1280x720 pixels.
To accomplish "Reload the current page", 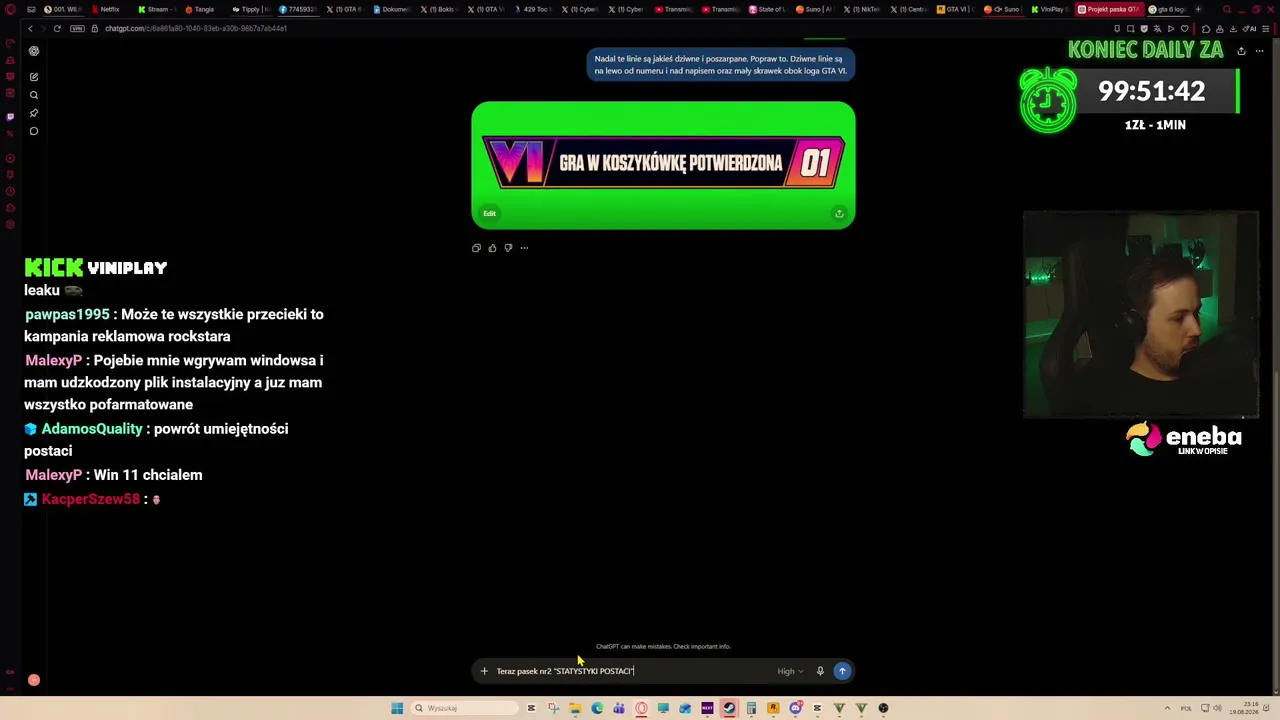I will (x=57, y=28).
